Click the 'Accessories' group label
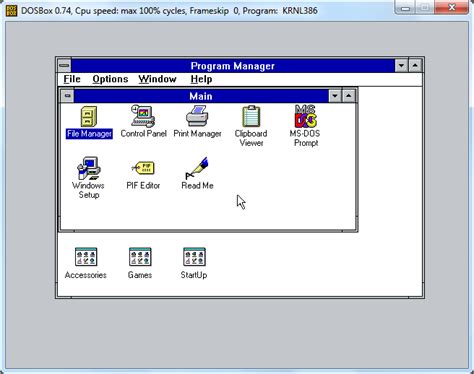 (x=86, y=275)
